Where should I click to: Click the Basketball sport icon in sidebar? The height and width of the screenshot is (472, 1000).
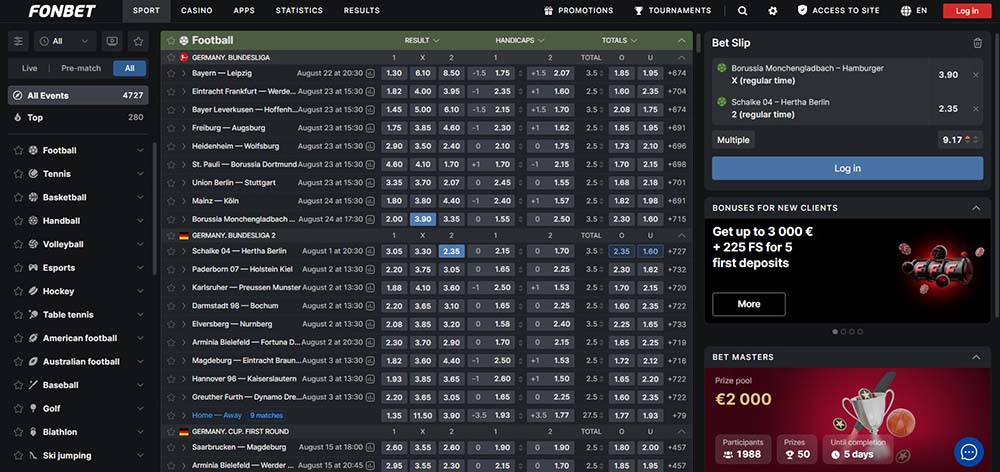(33, 197)
